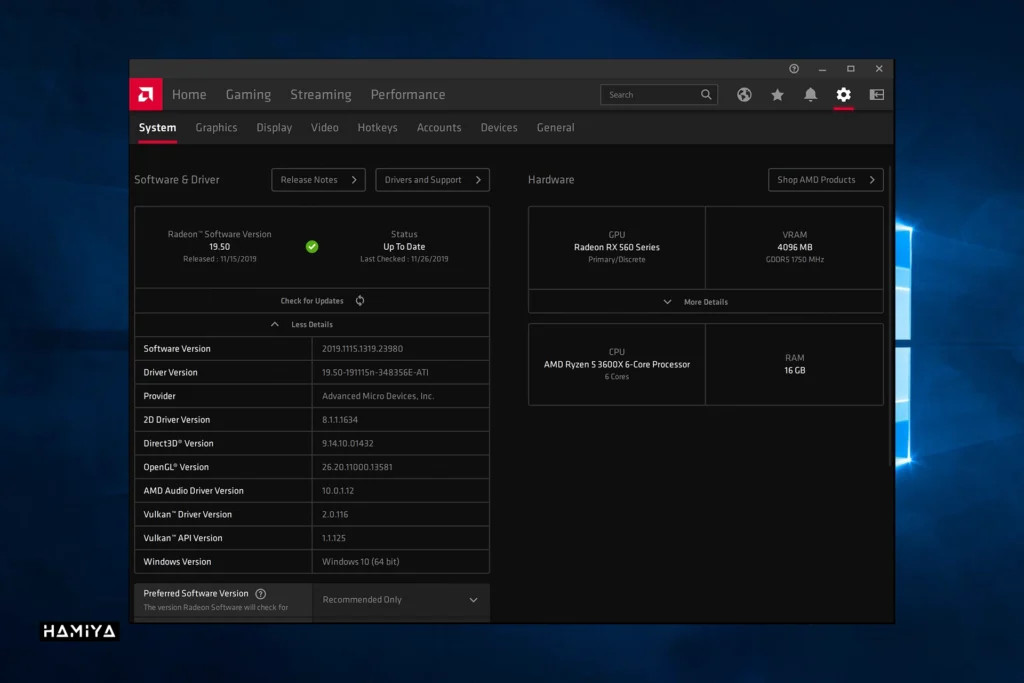Click the Driver Version value 19.50-191115n-348356E-ATI

[x=375, y=372]
